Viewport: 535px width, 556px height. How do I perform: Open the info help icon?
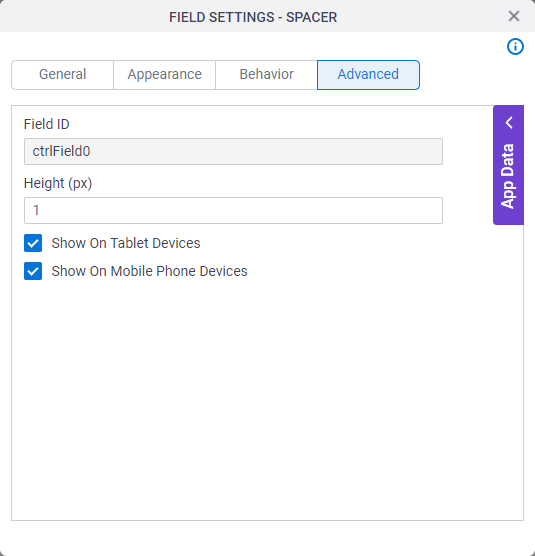click(x=515, y=46)
